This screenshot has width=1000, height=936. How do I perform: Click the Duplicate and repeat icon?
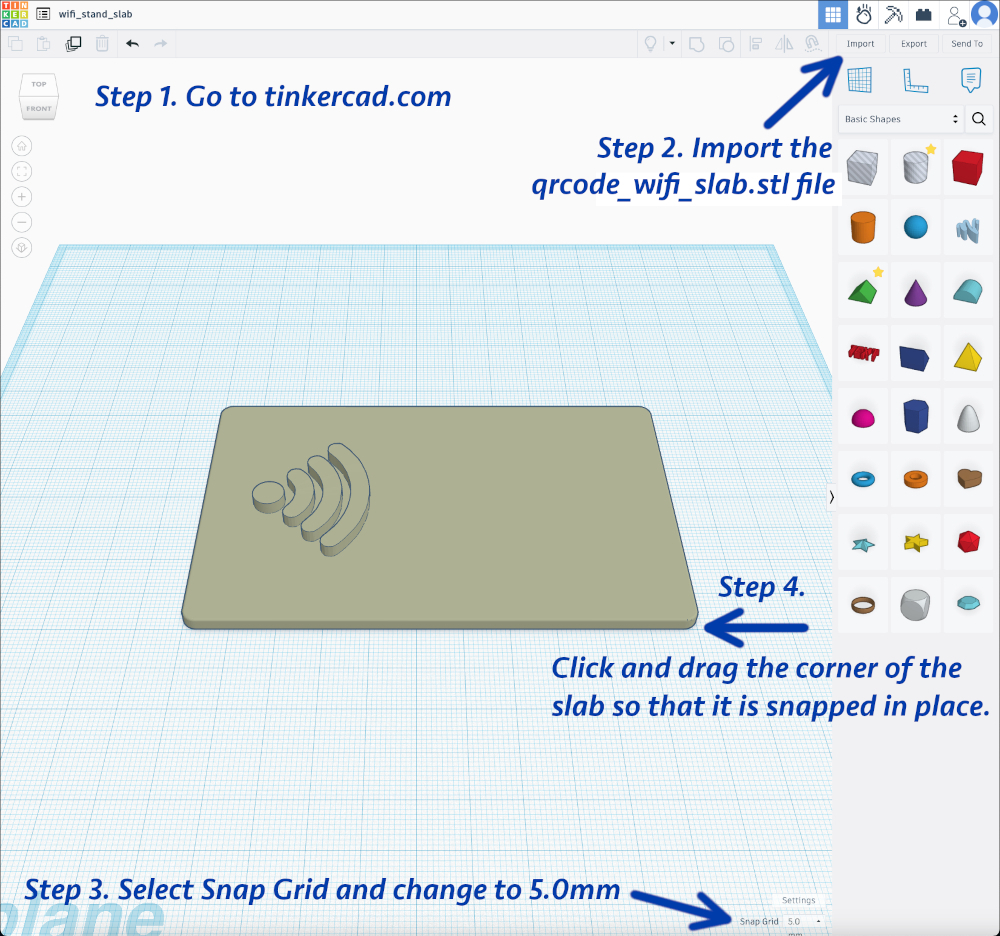coord(73,43)
